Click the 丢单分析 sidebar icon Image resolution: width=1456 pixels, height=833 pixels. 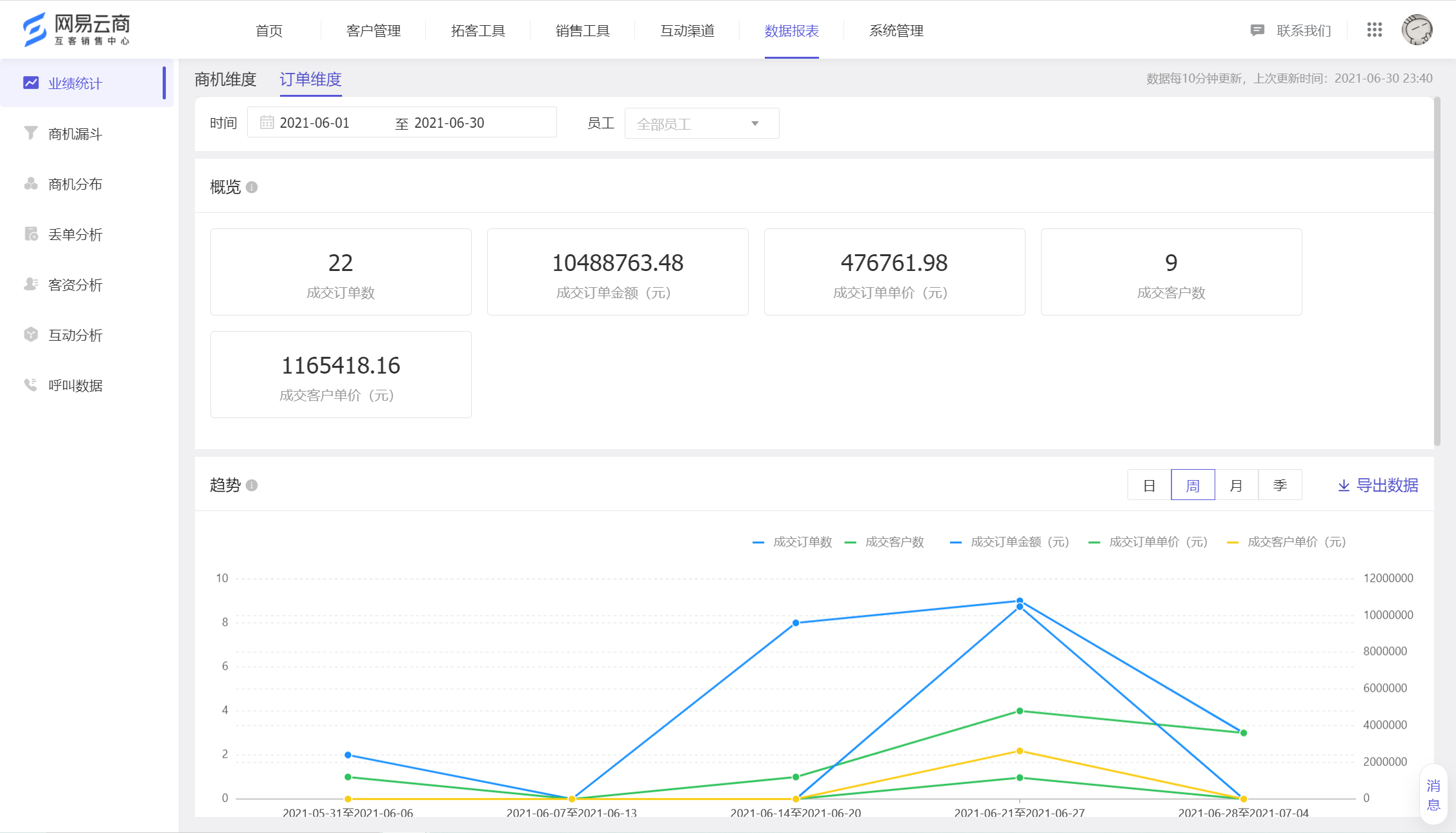pos(30,234)
